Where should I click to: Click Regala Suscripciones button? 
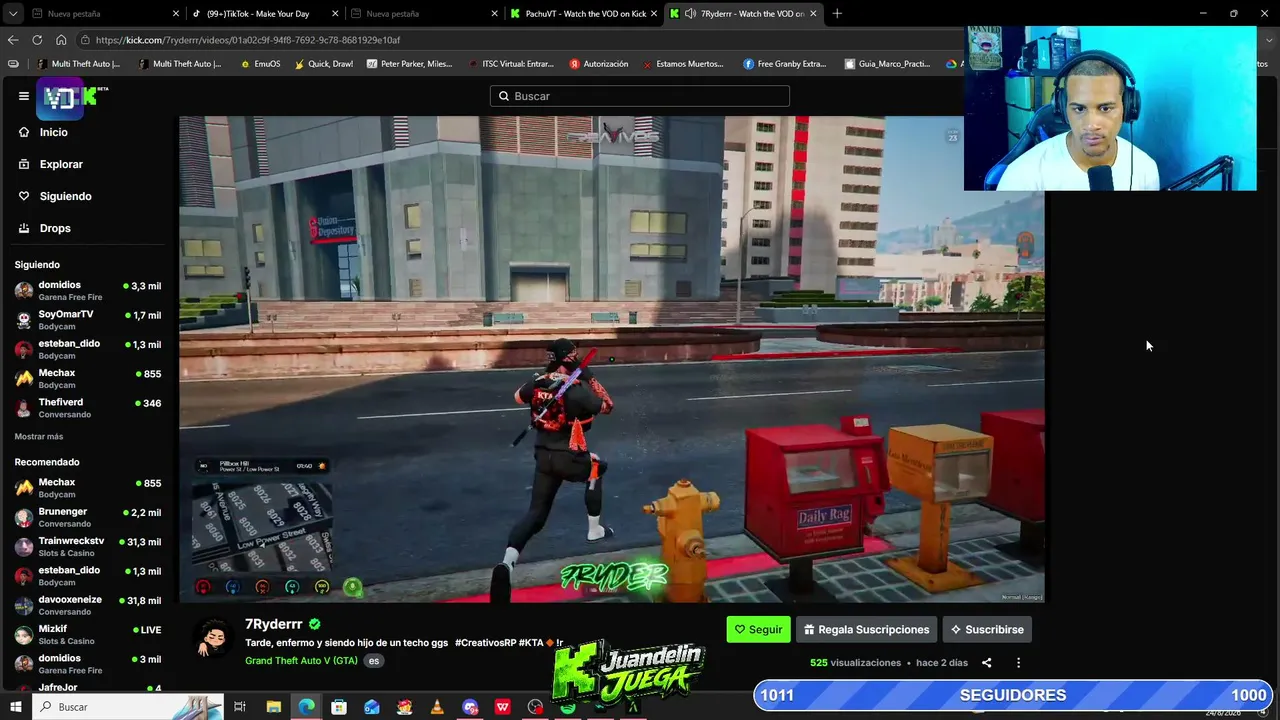(x=866, y=629)
